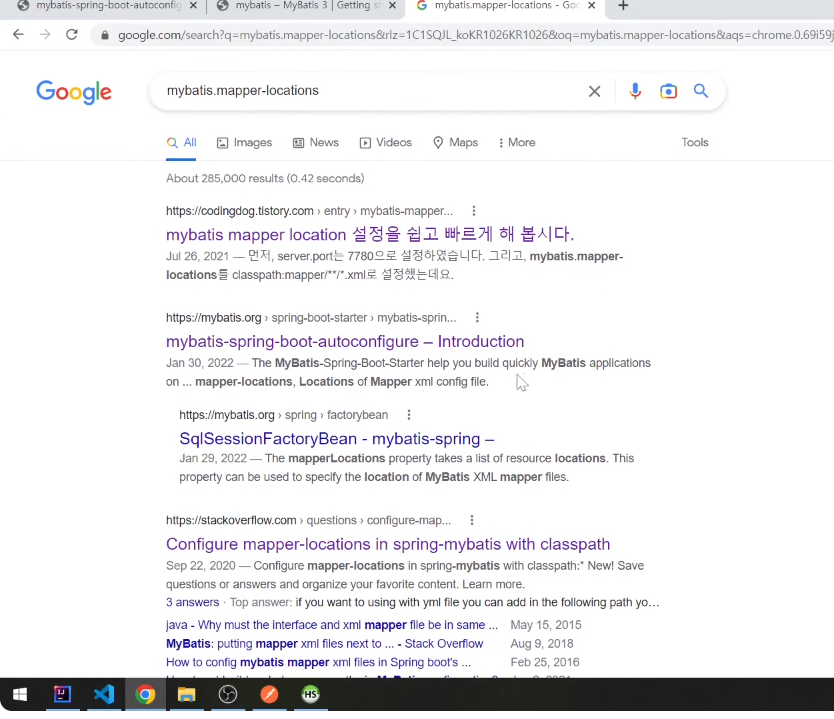Open the search Tools options
Image resolution: width=834 pixels, height=719 pixels.
point(695,143)
